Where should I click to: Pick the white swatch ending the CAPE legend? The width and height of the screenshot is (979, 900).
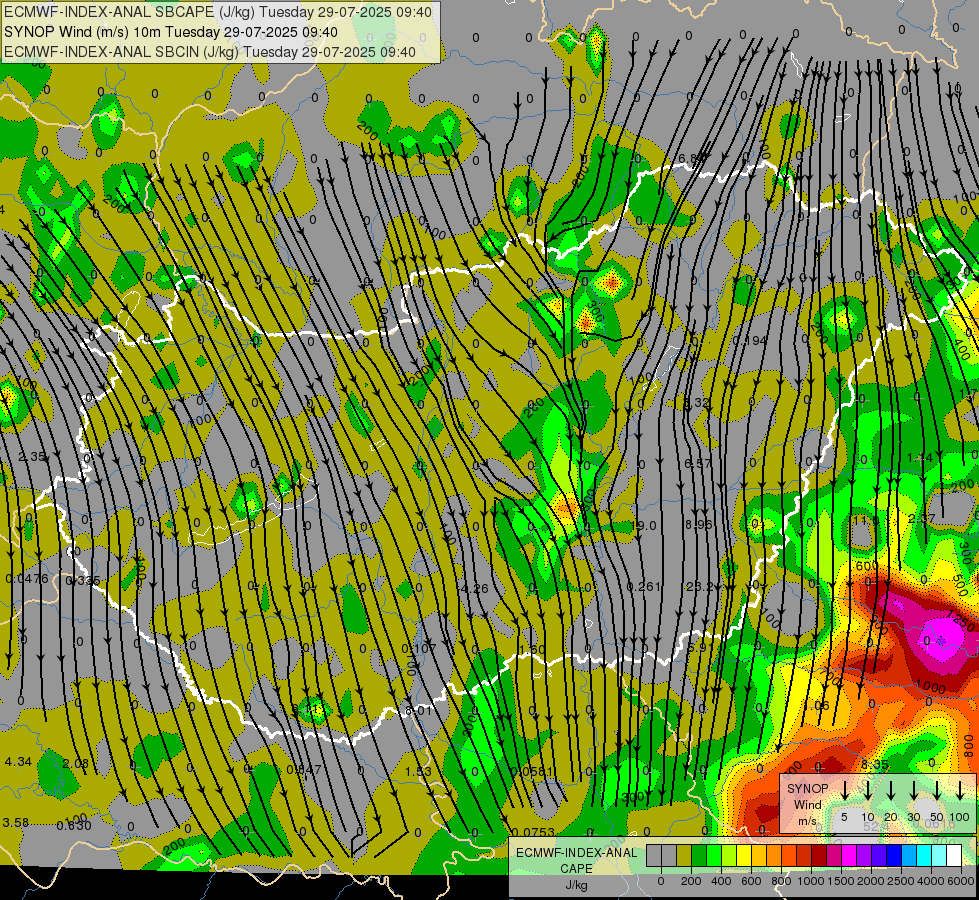(954, 856)
